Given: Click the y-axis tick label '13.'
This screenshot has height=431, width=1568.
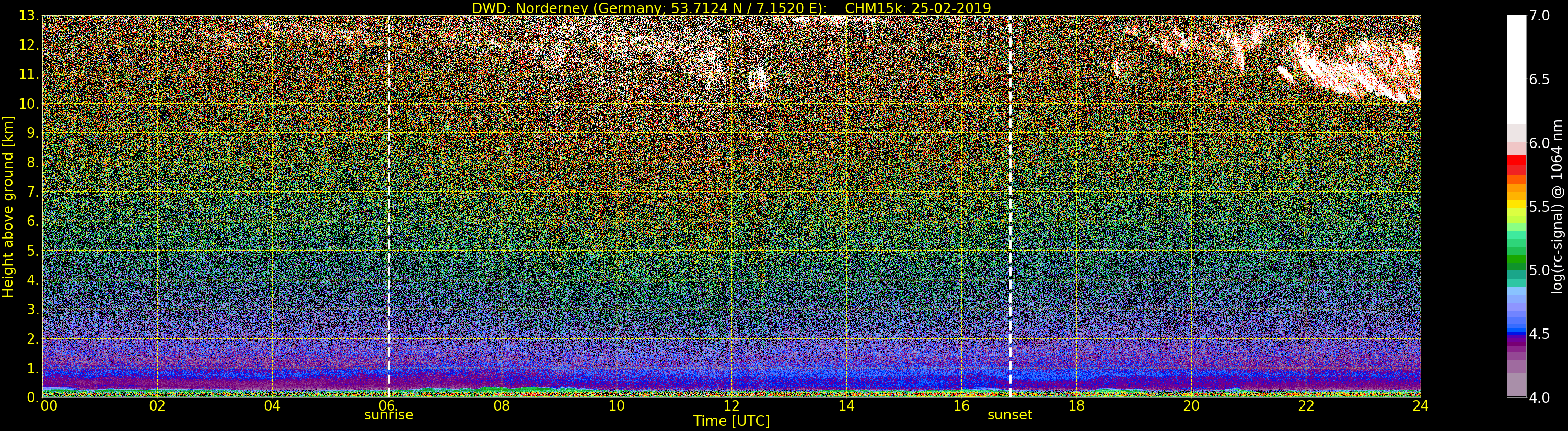Looking at the screenshot, I should pyautogui.click(x=29, y=16).
